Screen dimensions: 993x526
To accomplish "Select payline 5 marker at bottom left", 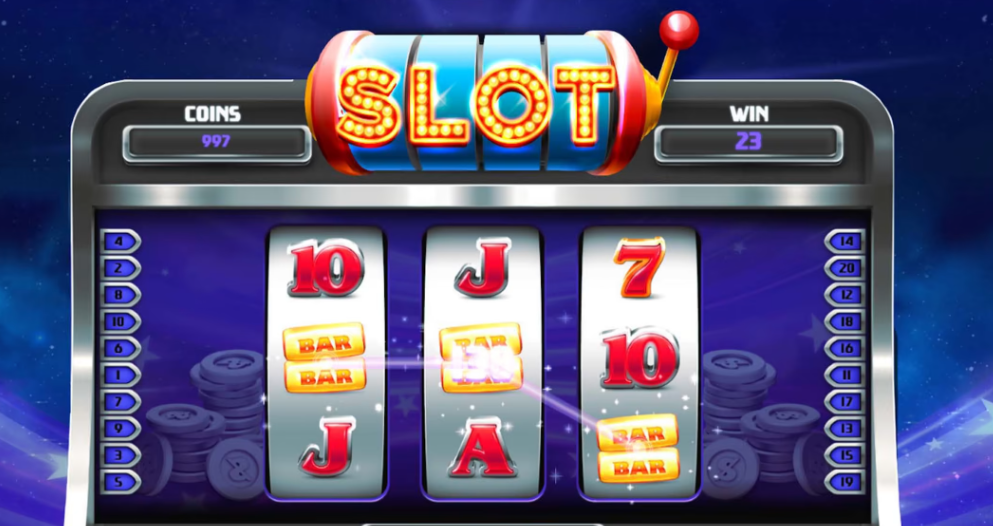I will (x=120, y=482).
